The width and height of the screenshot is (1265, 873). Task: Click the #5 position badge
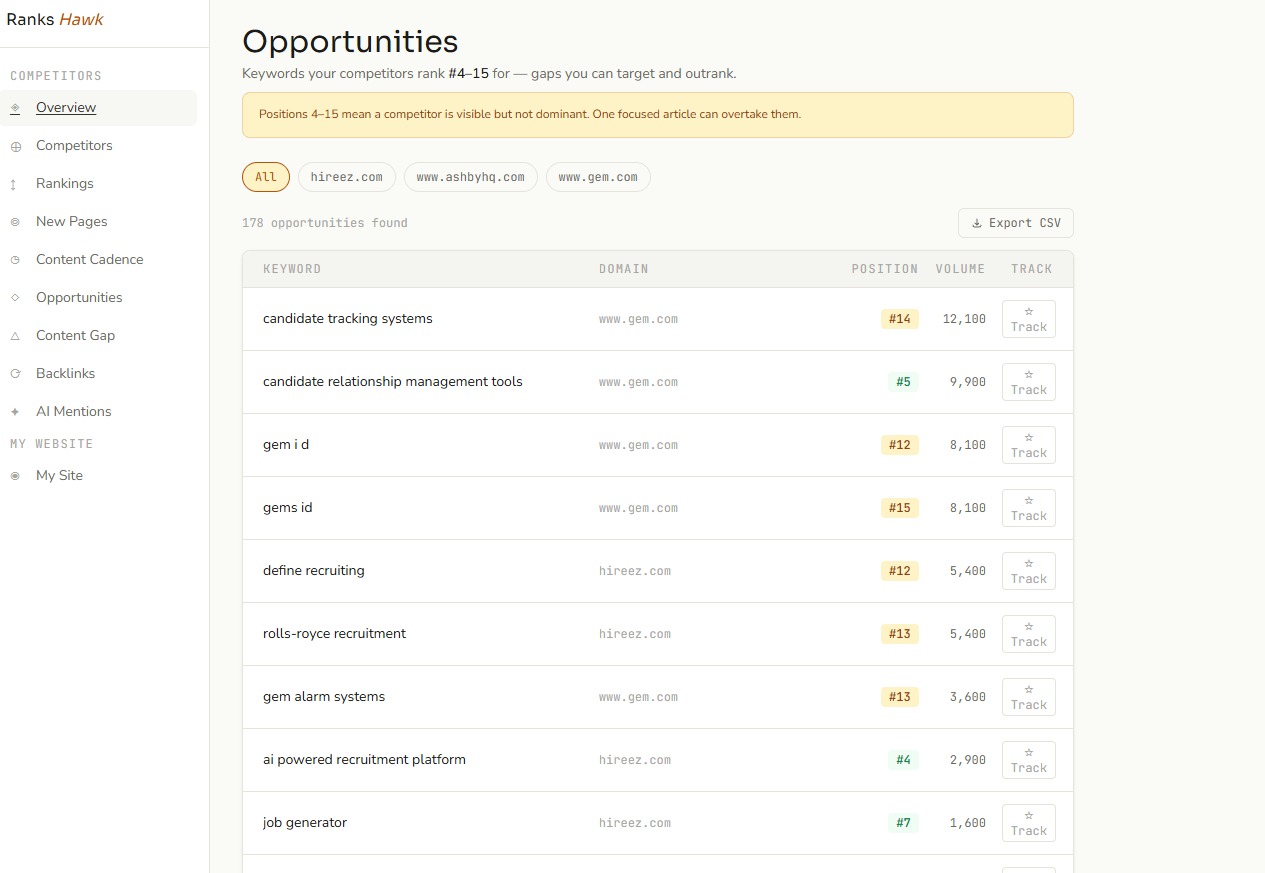coord(903,382)
